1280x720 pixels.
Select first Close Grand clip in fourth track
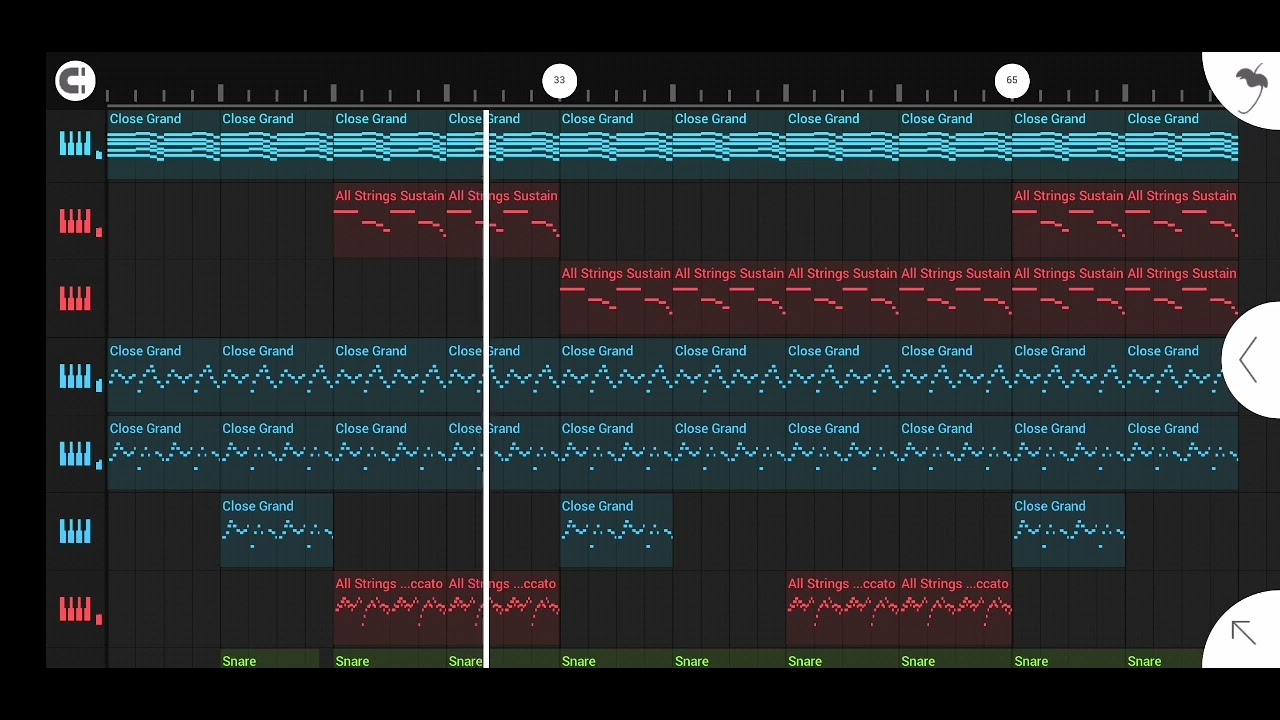164,376
